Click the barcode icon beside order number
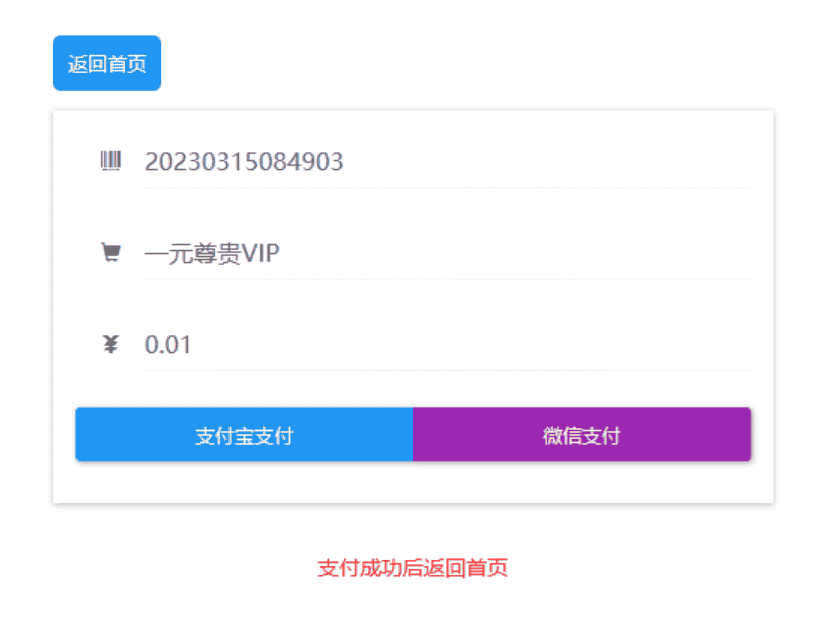This screenshot has width=820, height=633. click(111, 161)
